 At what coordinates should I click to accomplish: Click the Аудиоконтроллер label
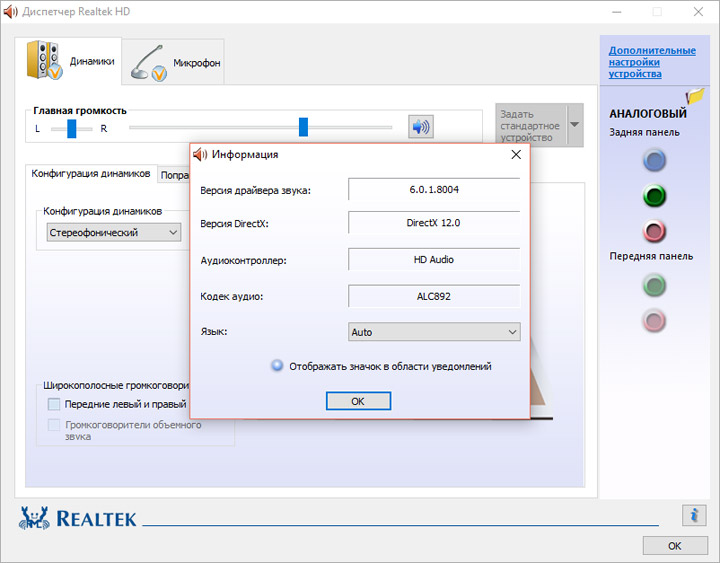[x=243, y=261]
